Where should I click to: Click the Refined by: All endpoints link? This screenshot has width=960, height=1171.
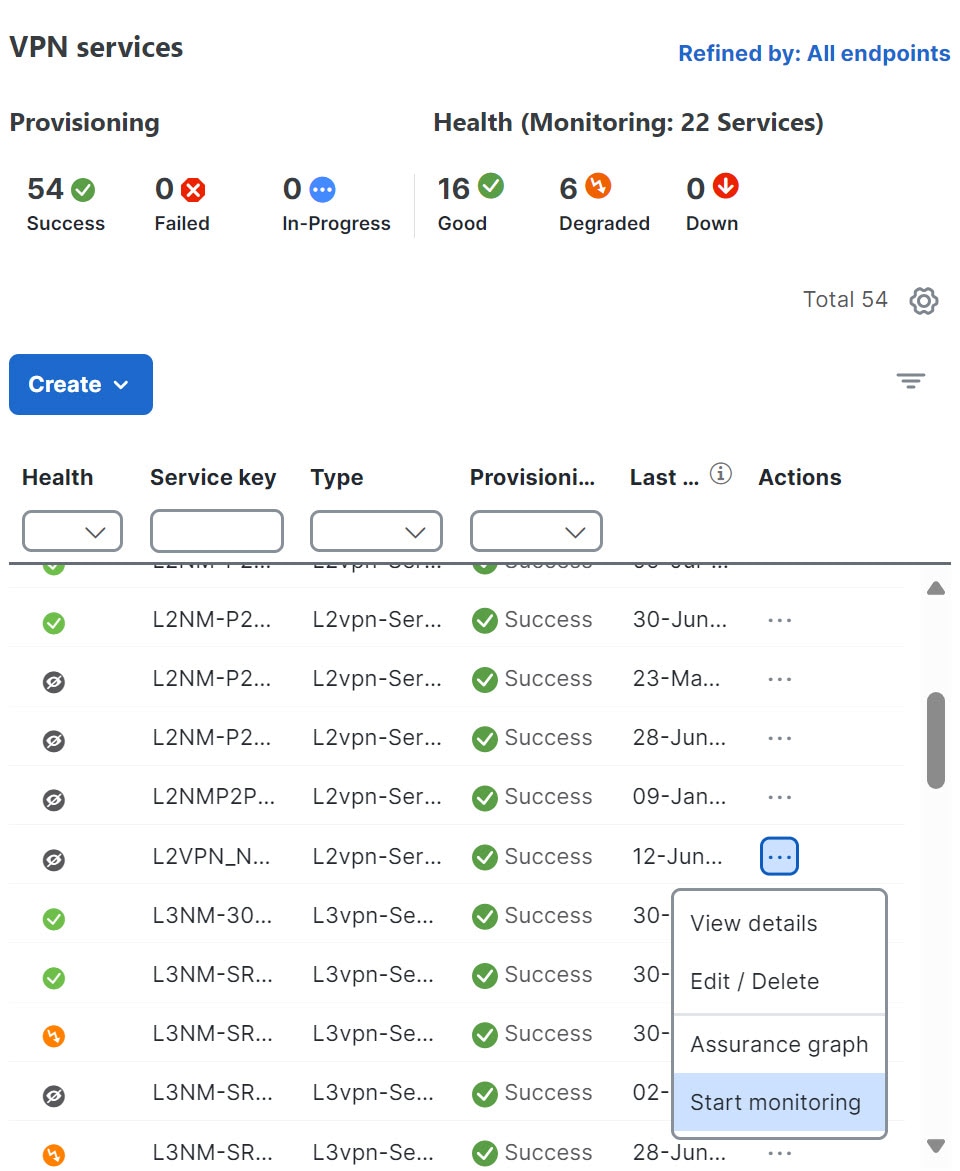[x=813, y=53]
